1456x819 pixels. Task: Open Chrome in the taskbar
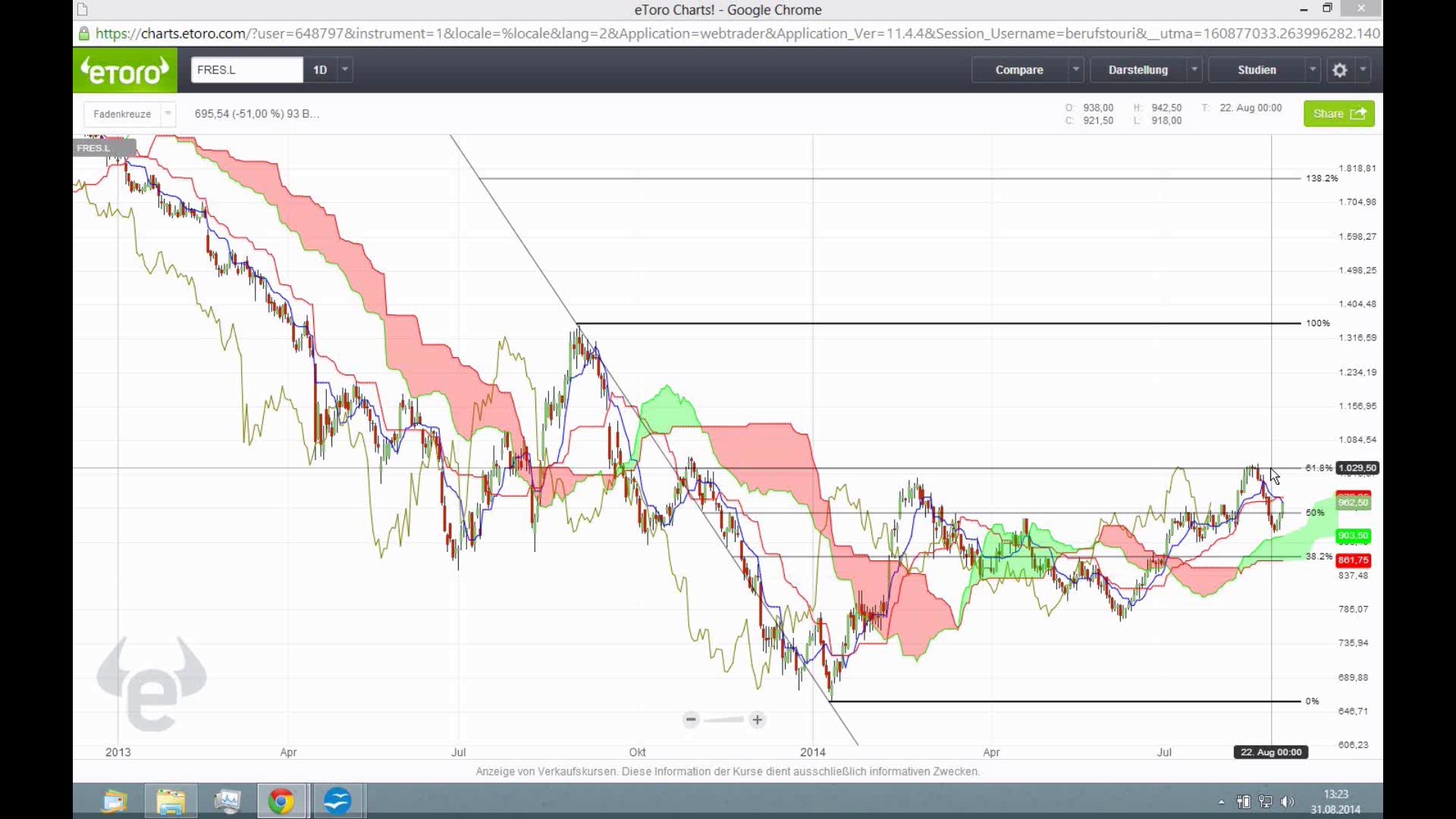(281, 801)
